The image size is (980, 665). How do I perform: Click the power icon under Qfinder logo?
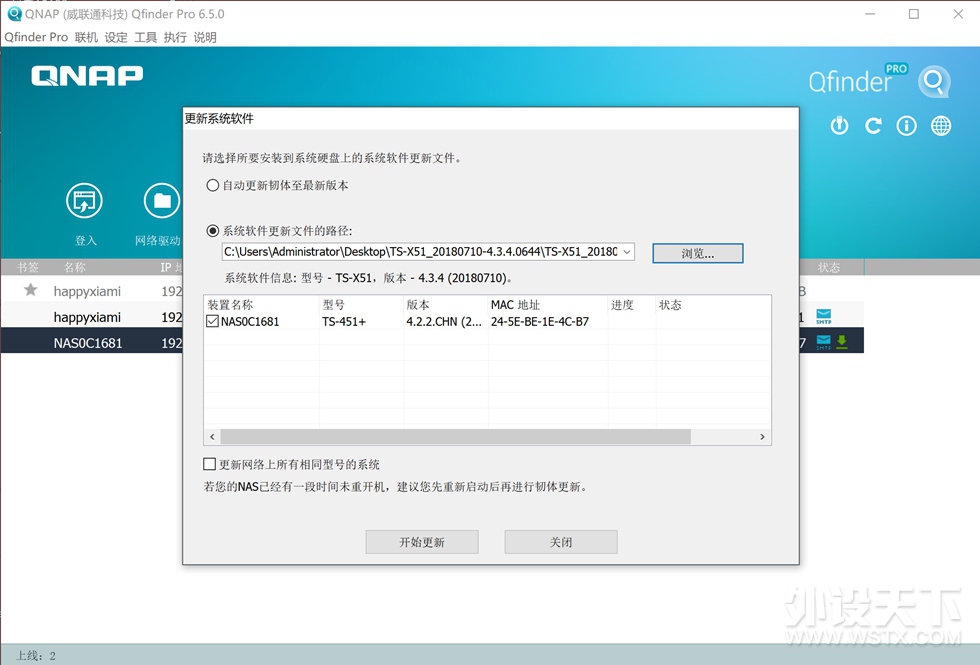point(839,126)
